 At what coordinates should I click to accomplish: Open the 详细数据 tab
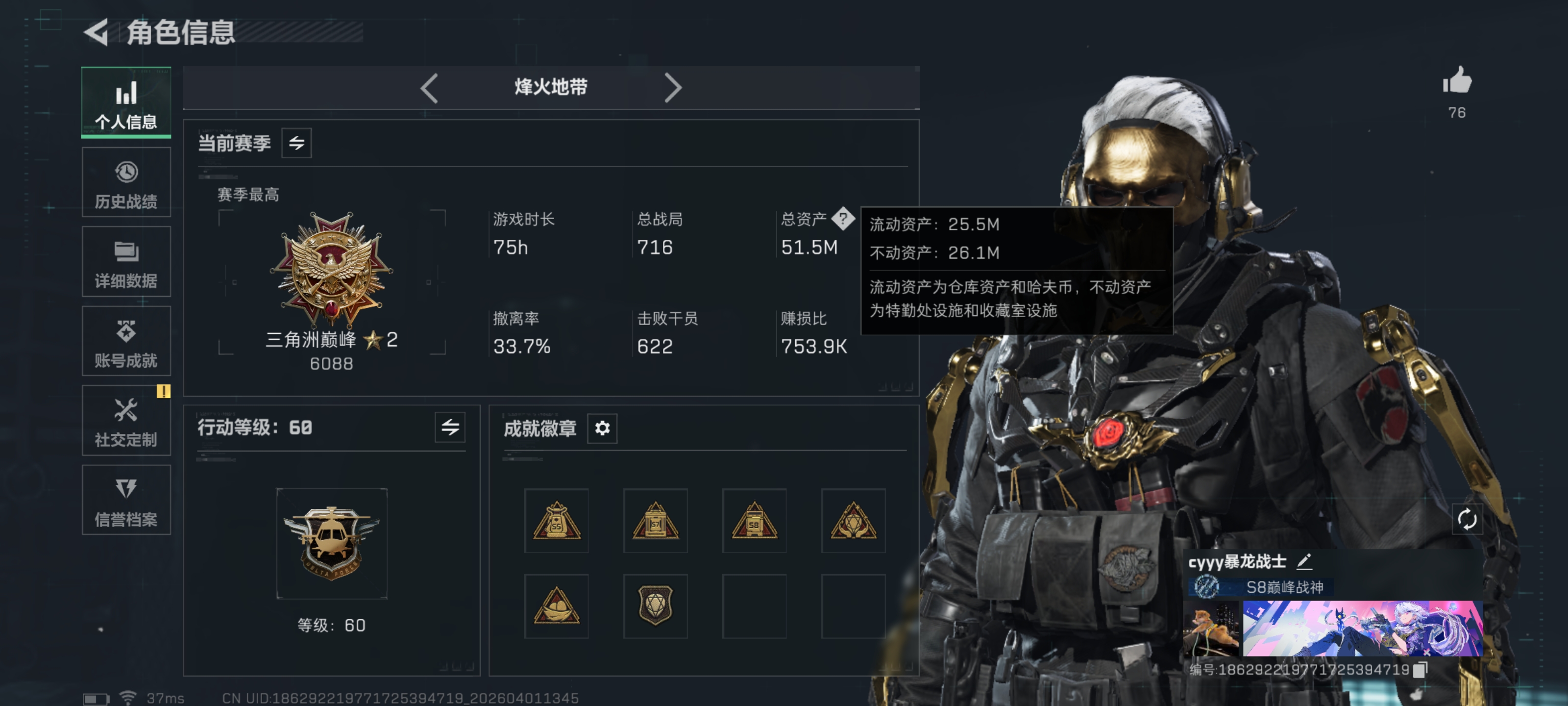click(x=126, y=262)
